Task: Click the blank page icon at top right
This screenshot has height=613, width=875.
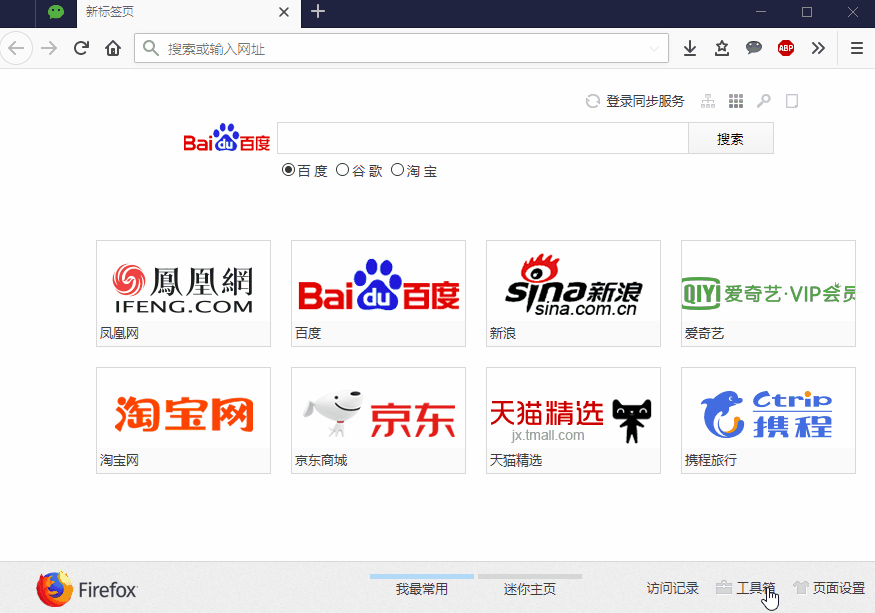Action: click(x=791, y=101)
